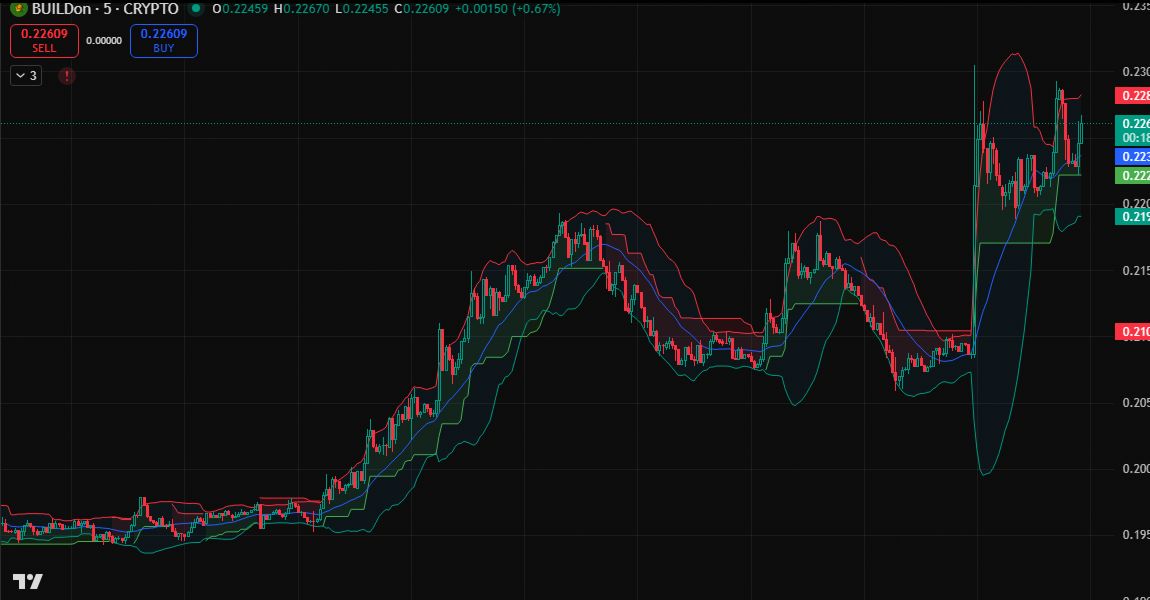Click the blue BUY 0.22609 button
The height and width of the screenshot is (600, 1150).
(164, 40)
